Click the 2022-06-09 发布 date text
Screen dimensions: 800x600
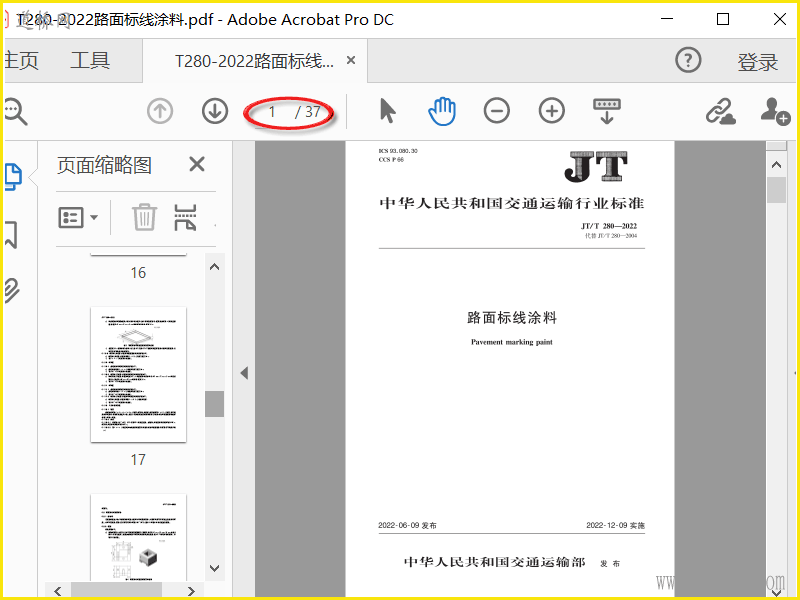[x=407, y=525]
